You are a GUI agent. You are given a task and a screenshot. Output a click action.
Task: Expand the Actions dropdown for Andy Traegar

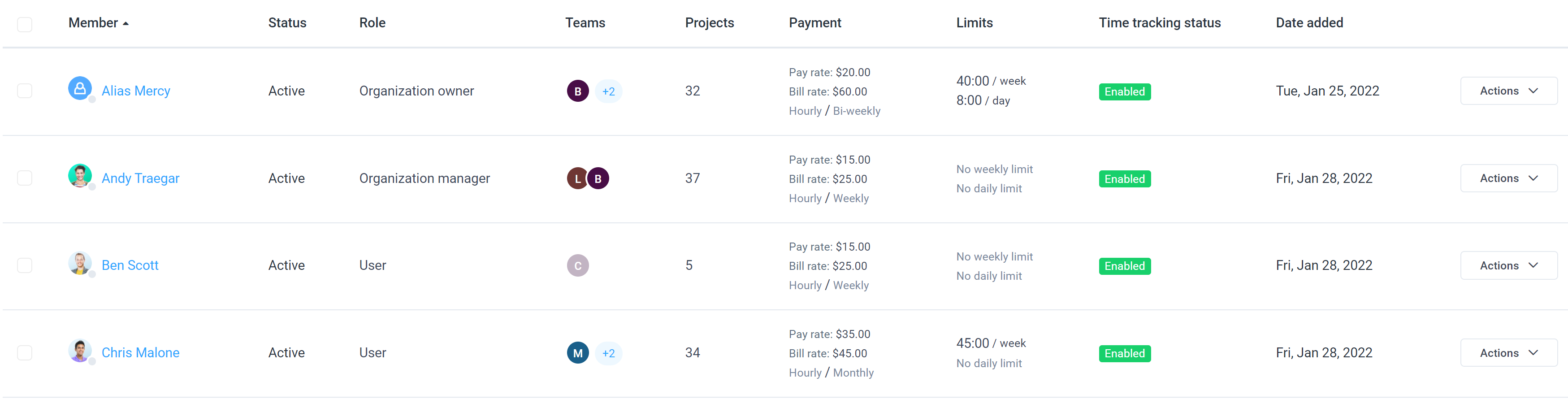tap(1508, 178)
